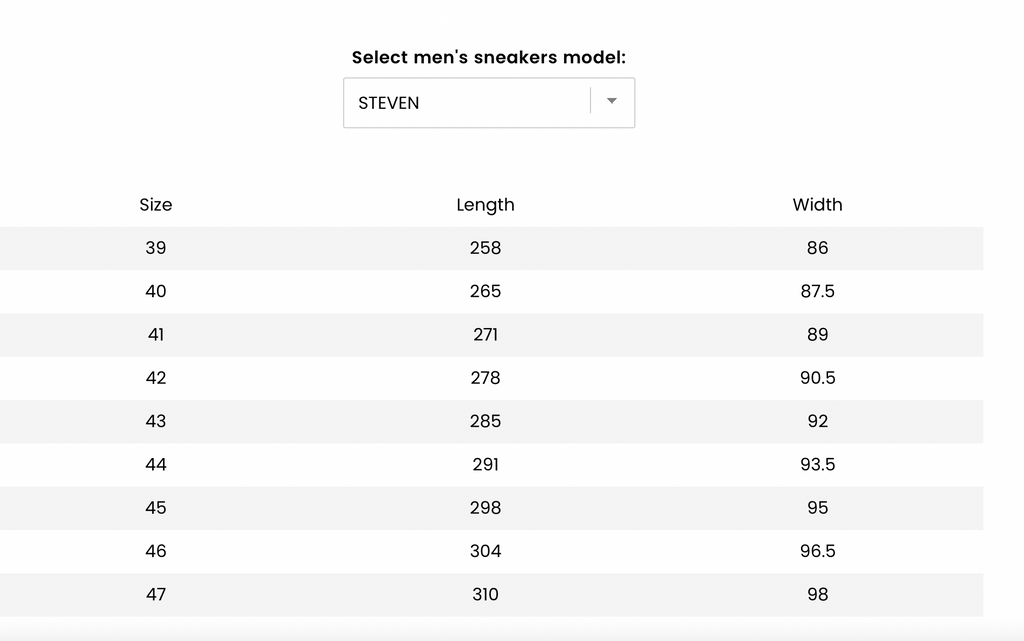The width and height of the screenshot is (1024, 641).
Task: Select the size 40 cell
Action: tap(155, 291)
